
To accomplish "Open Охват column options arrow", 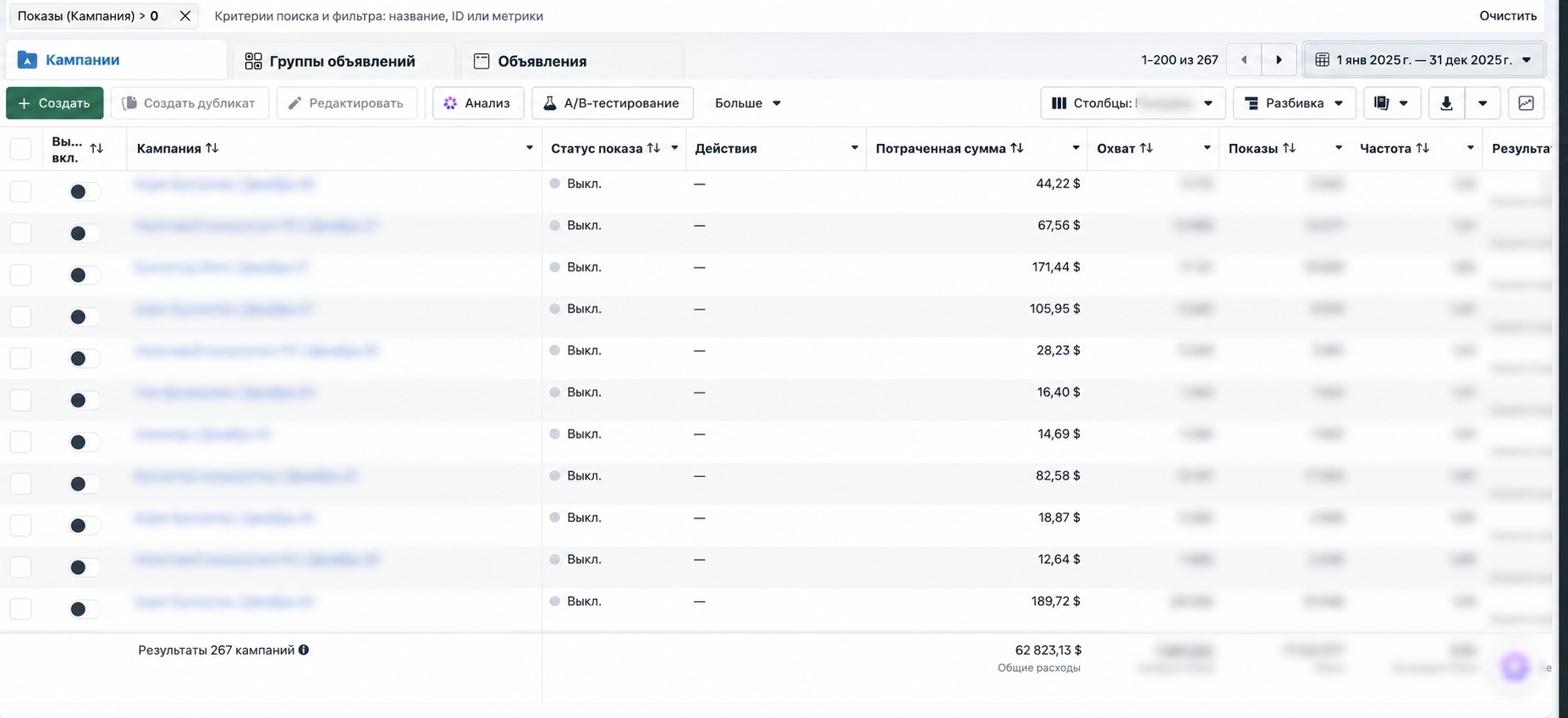I will pyautogui.click(x=1207, y=148).
